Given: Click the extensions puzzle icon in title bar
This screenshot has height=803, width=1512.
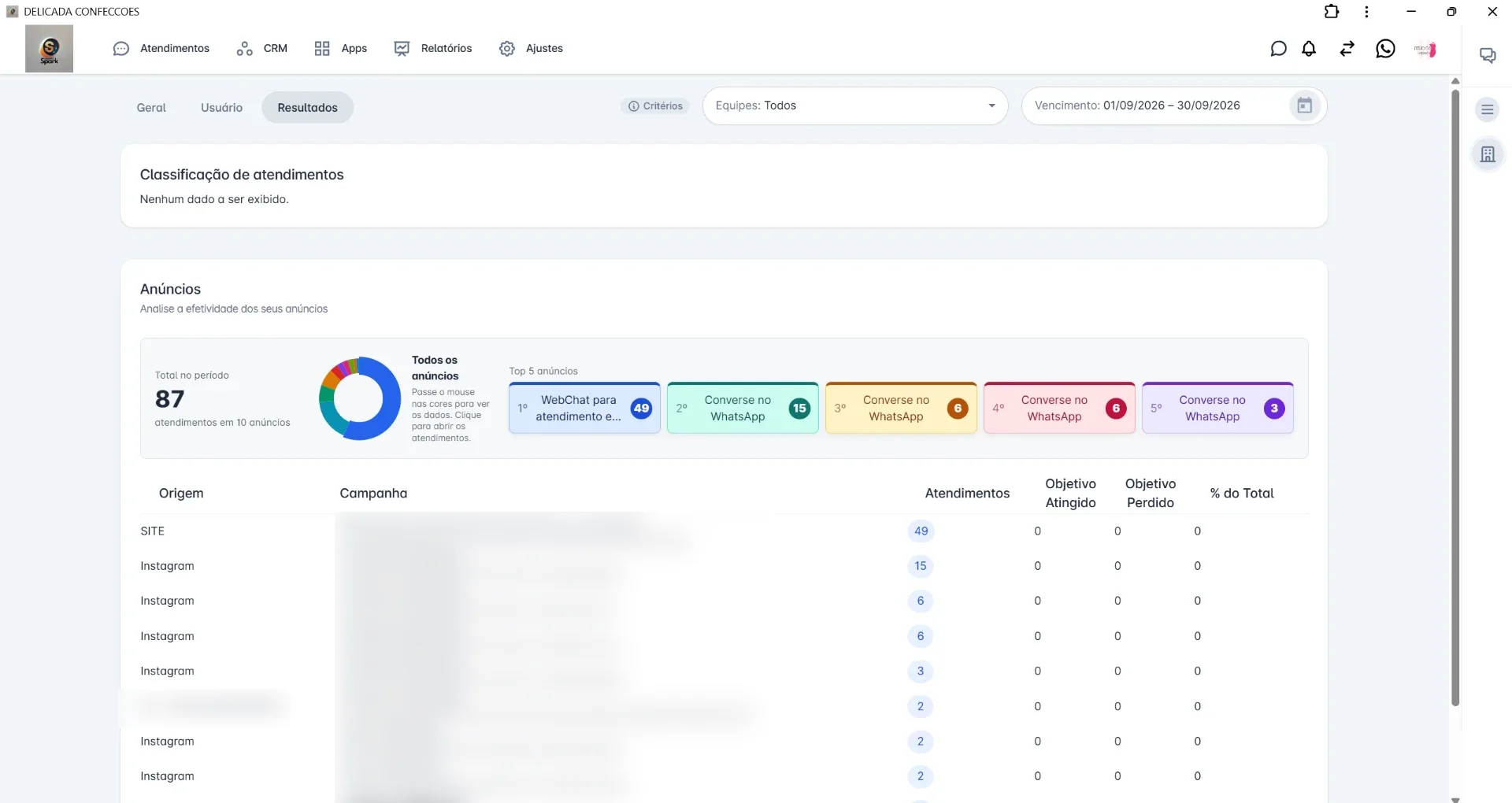Looking at the screenshot, I should tap(1332, 11).
